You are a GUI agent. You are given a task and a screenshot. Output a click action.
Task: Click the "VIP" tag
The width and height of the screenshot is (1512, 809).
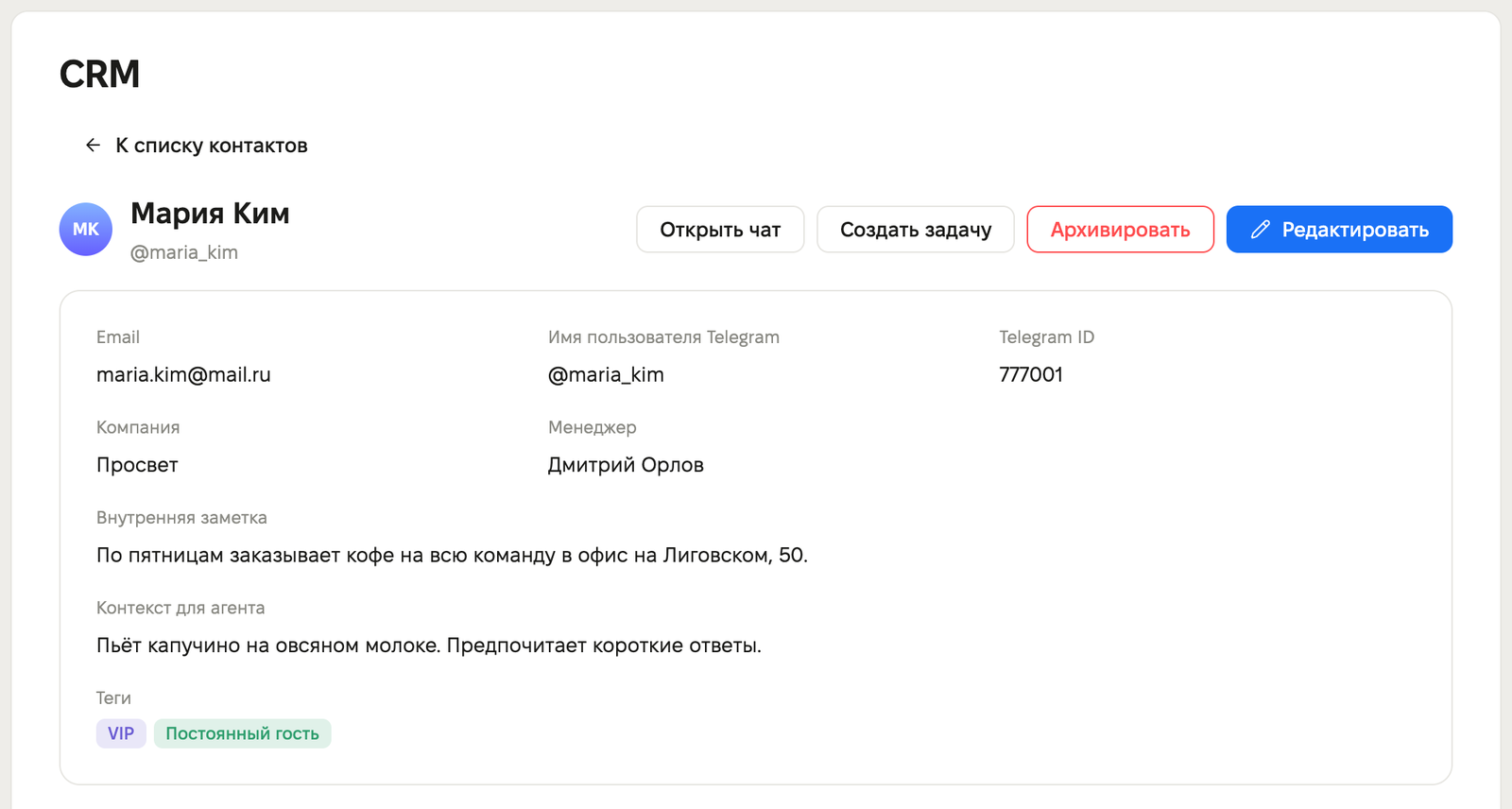121,733
